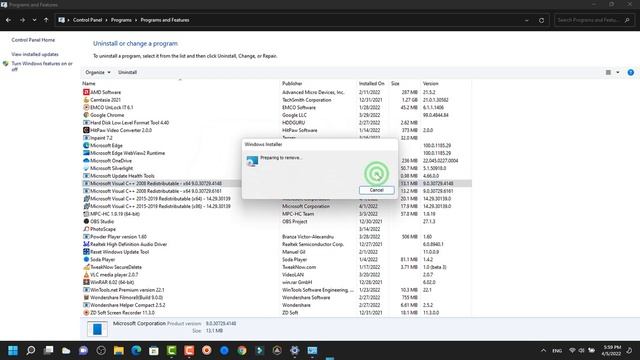Open the taskbar clock showing 5:59 PM
The image size is (640, 360).
pyautogui.click(x=611, y=351)
